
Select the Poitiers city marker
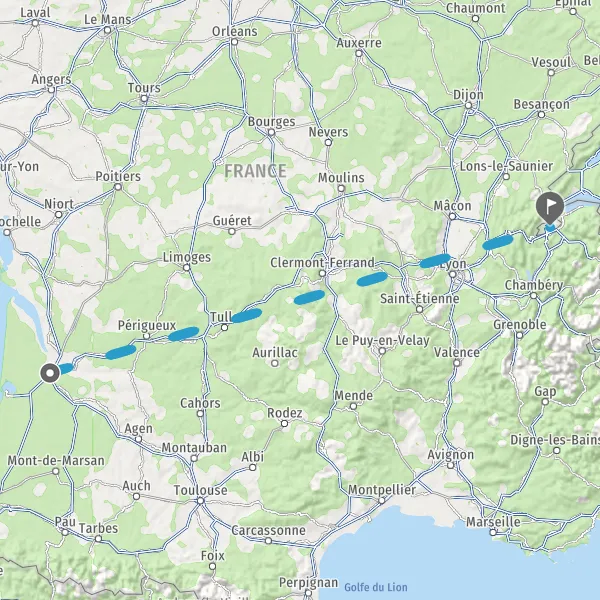coord(118,187)
